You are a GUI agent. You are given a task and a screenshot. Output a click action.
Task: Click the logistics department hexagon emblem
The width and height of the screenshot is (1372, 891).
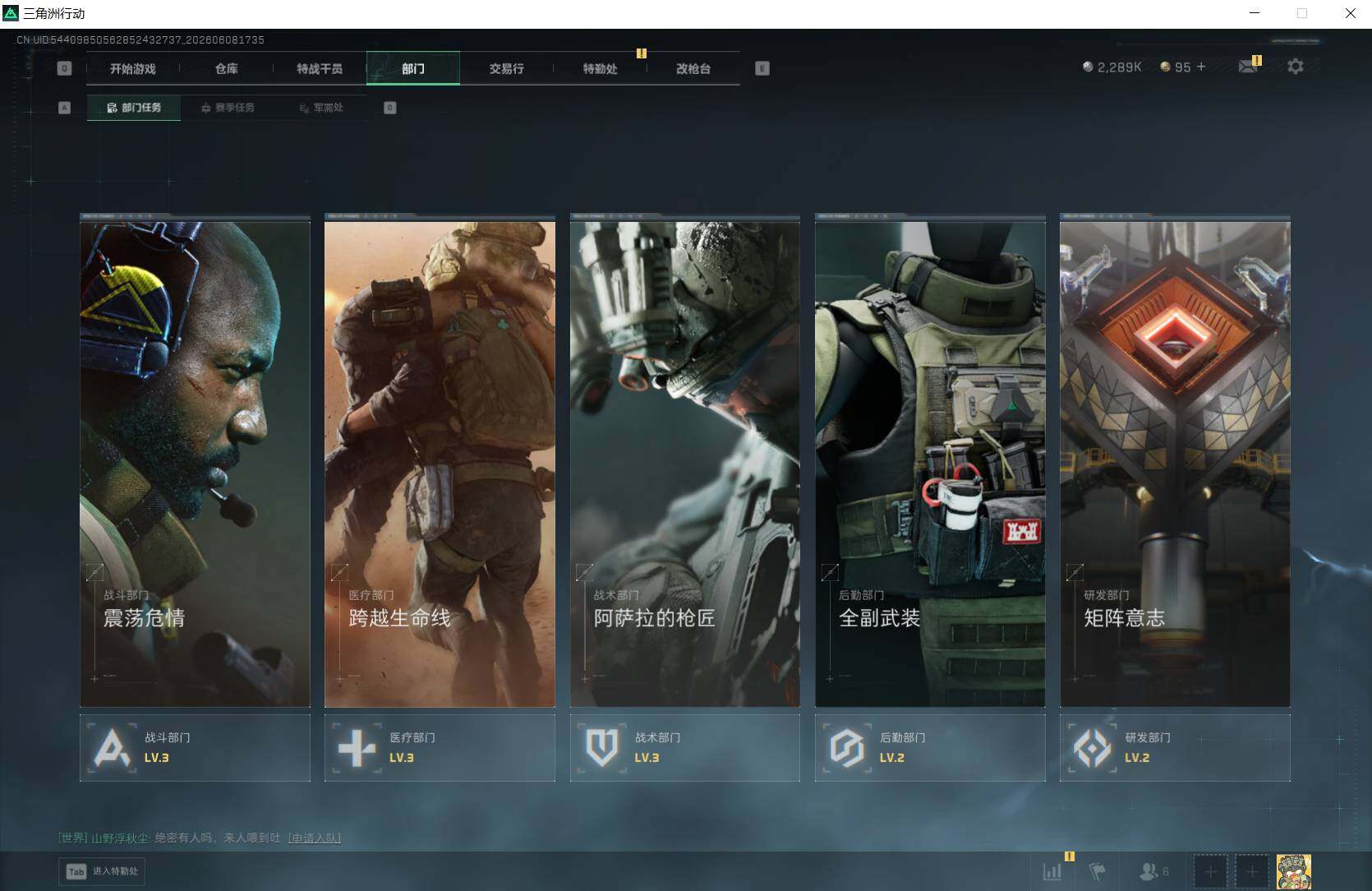click(846, 748)
